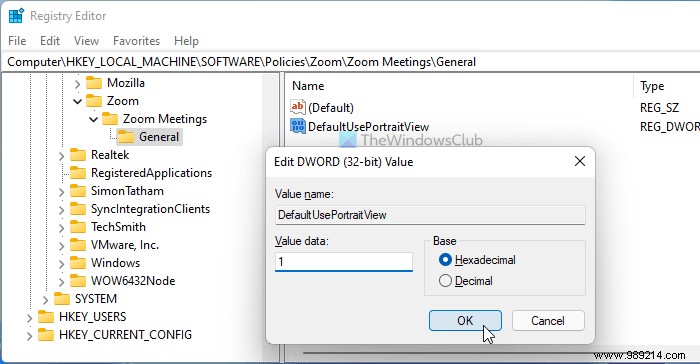Click the TechSmith folder icon
This screenshot has width=700, height=364.
(x=78, y=227)
